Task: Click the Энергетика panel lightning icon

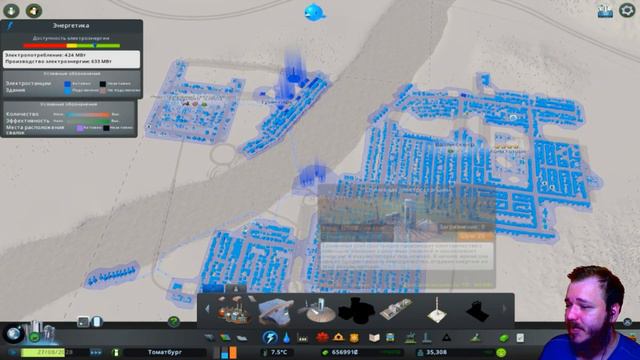Action: tap(10, 26)
